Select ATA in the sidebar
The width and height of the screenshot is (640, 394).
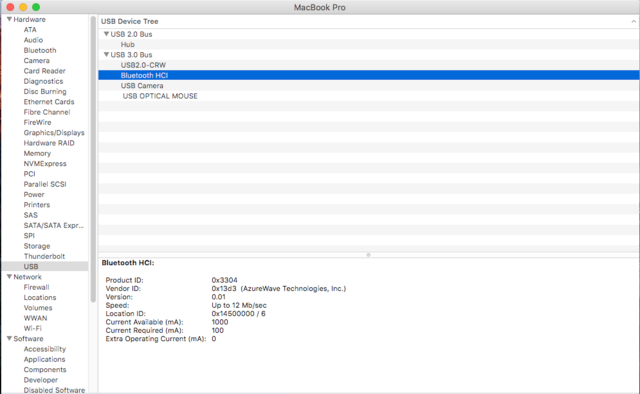coord(30,30)
